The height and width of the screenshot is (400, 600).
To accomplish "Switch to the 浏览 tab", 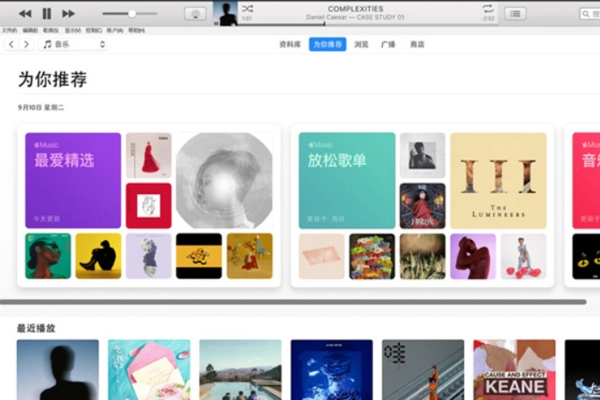I will point(361,44).
